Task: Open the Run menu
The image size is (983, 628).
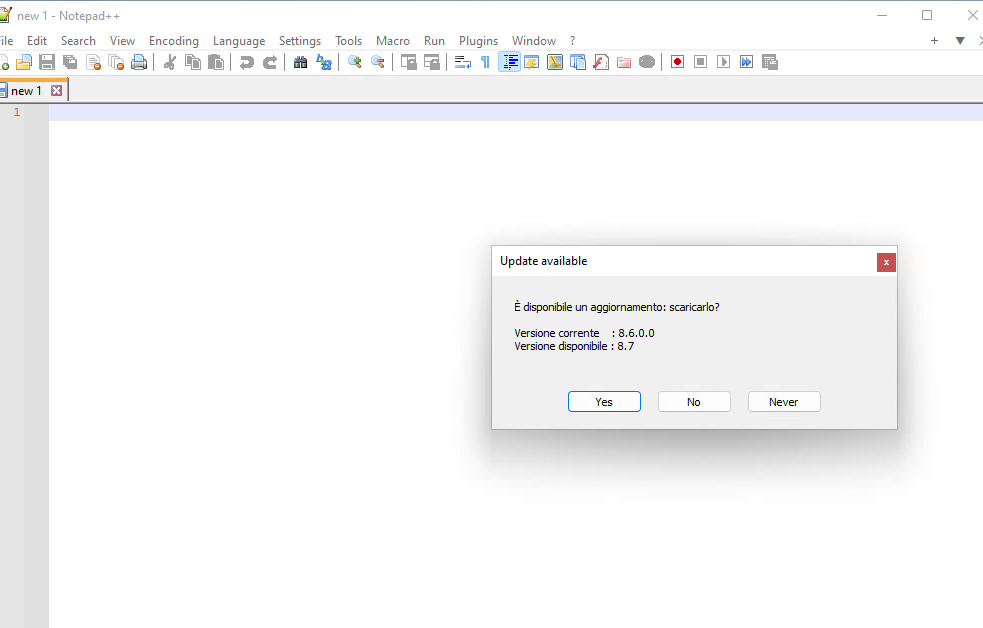Action: 434,41
